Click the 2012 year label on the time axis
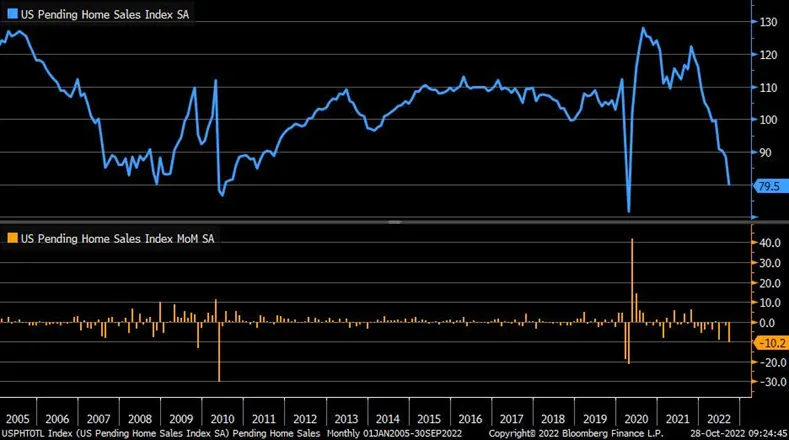 305,419
